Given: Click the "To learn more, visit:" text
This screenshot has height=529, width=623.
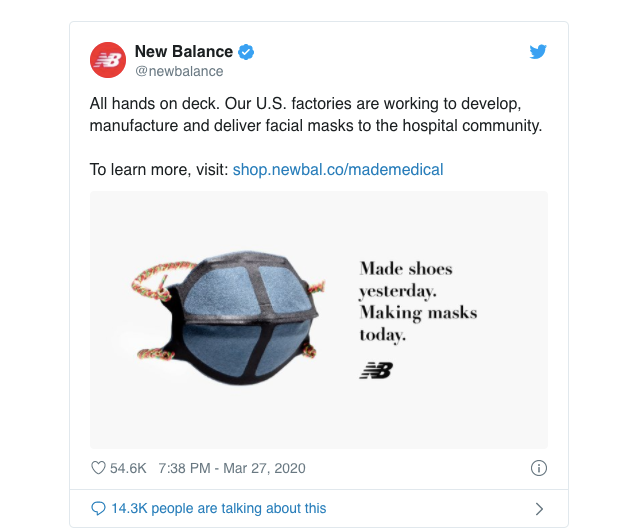Looking at the screenshot, I should (x=159, y=170).
